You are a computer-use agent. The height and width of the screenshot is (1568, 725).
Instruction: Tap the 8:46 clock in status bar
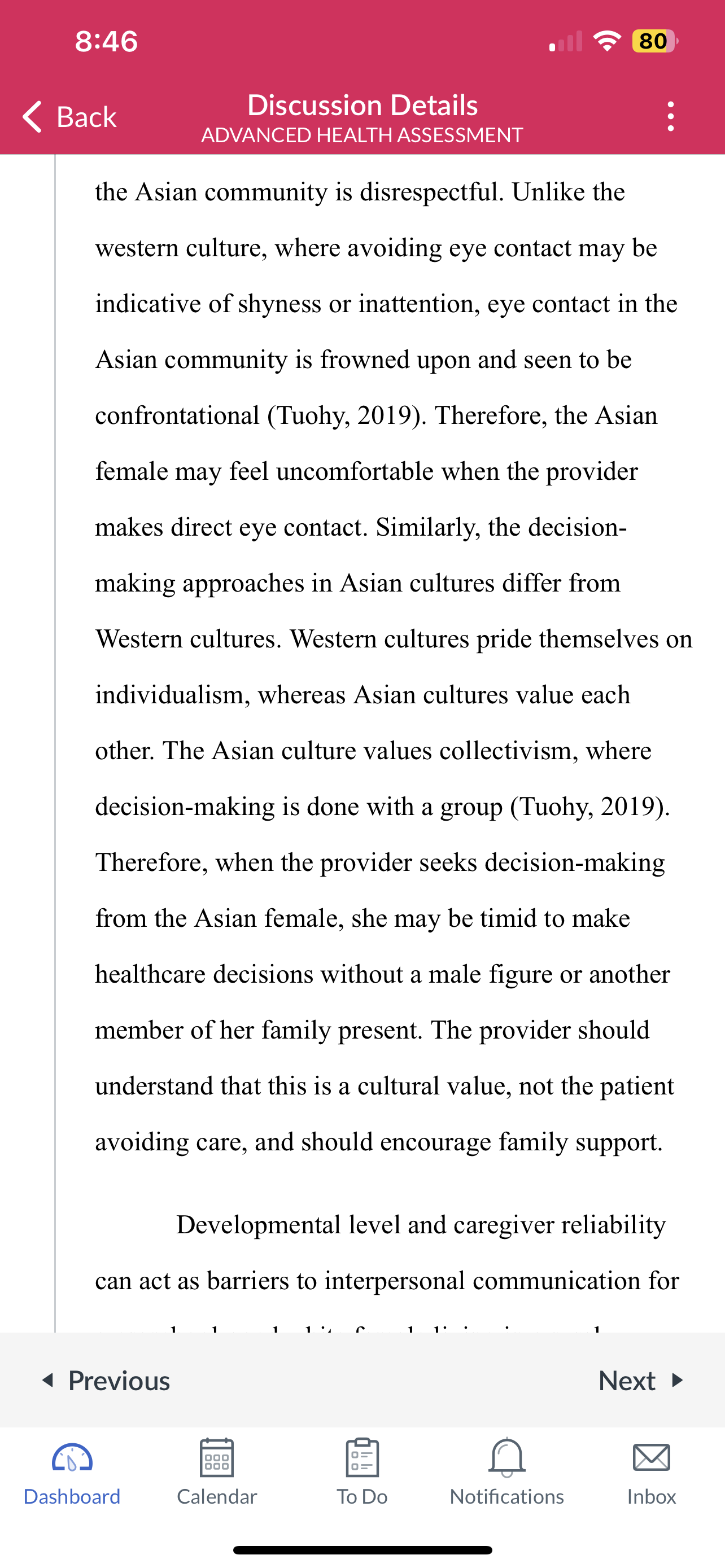(x=107, y=41)
